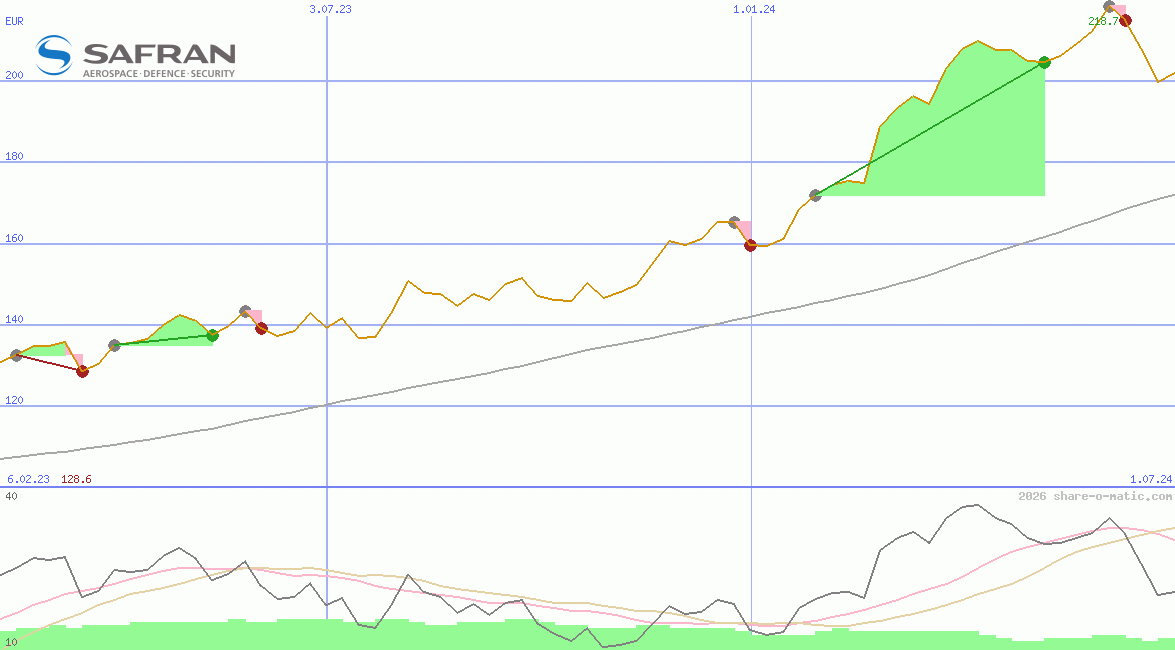The height and width of the screenshot is (650, 1175).
Task: Click the 1.07.24 end date label
Action: click(x=1150, y=479)
